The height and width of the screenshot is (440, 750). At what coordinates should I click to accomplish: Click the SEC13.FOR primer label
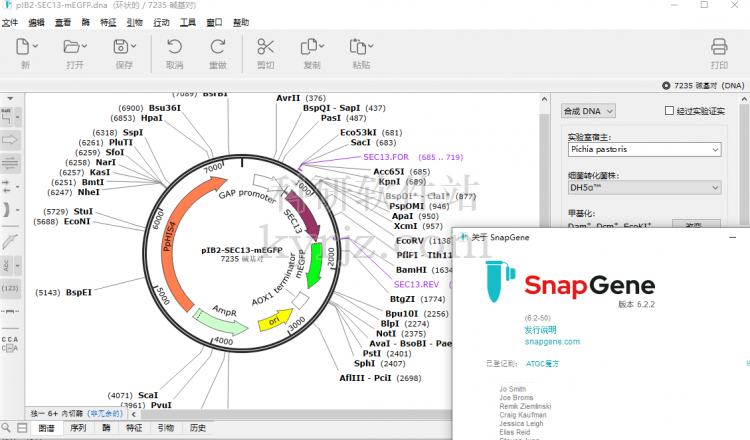point(386,157)
